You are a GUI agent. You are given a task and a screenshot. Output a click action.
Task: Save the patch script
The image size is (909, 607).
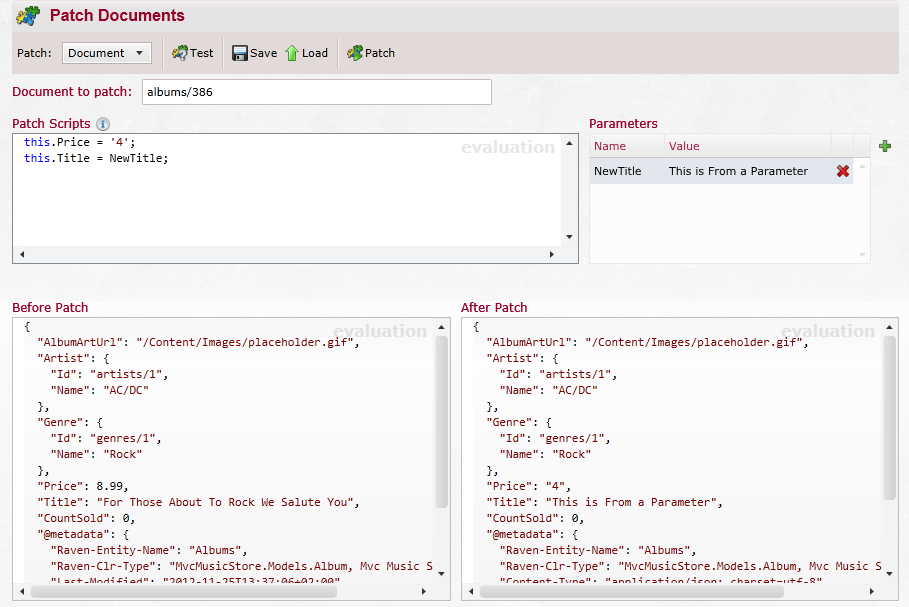pos(254,53)
